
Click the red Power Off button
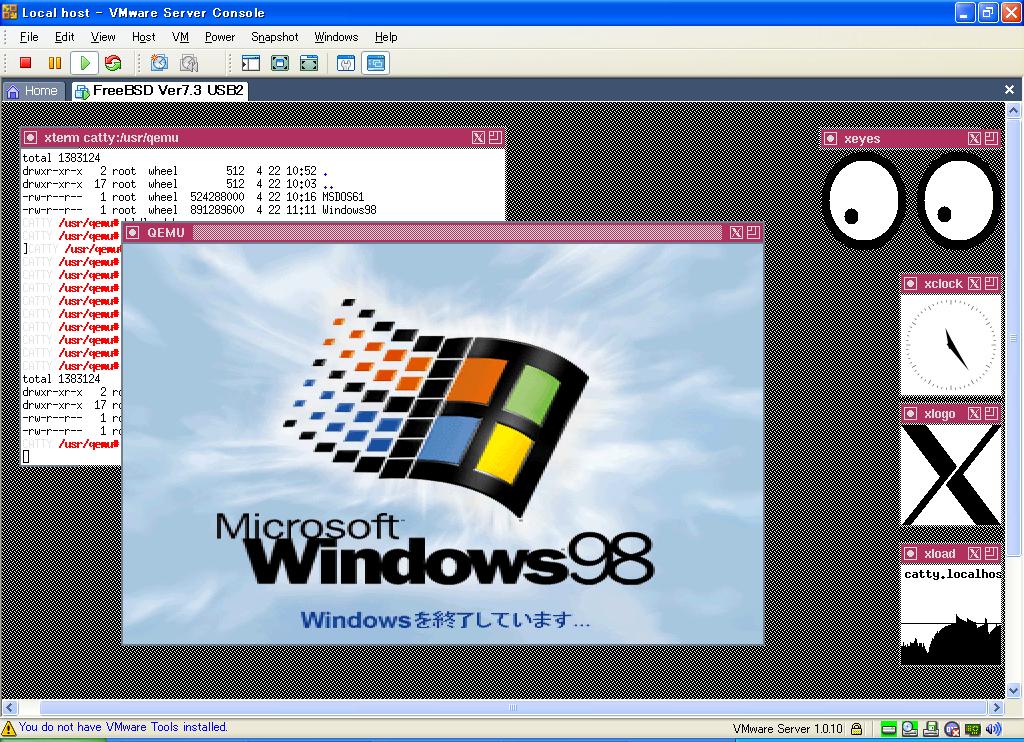tap(25, 63)
